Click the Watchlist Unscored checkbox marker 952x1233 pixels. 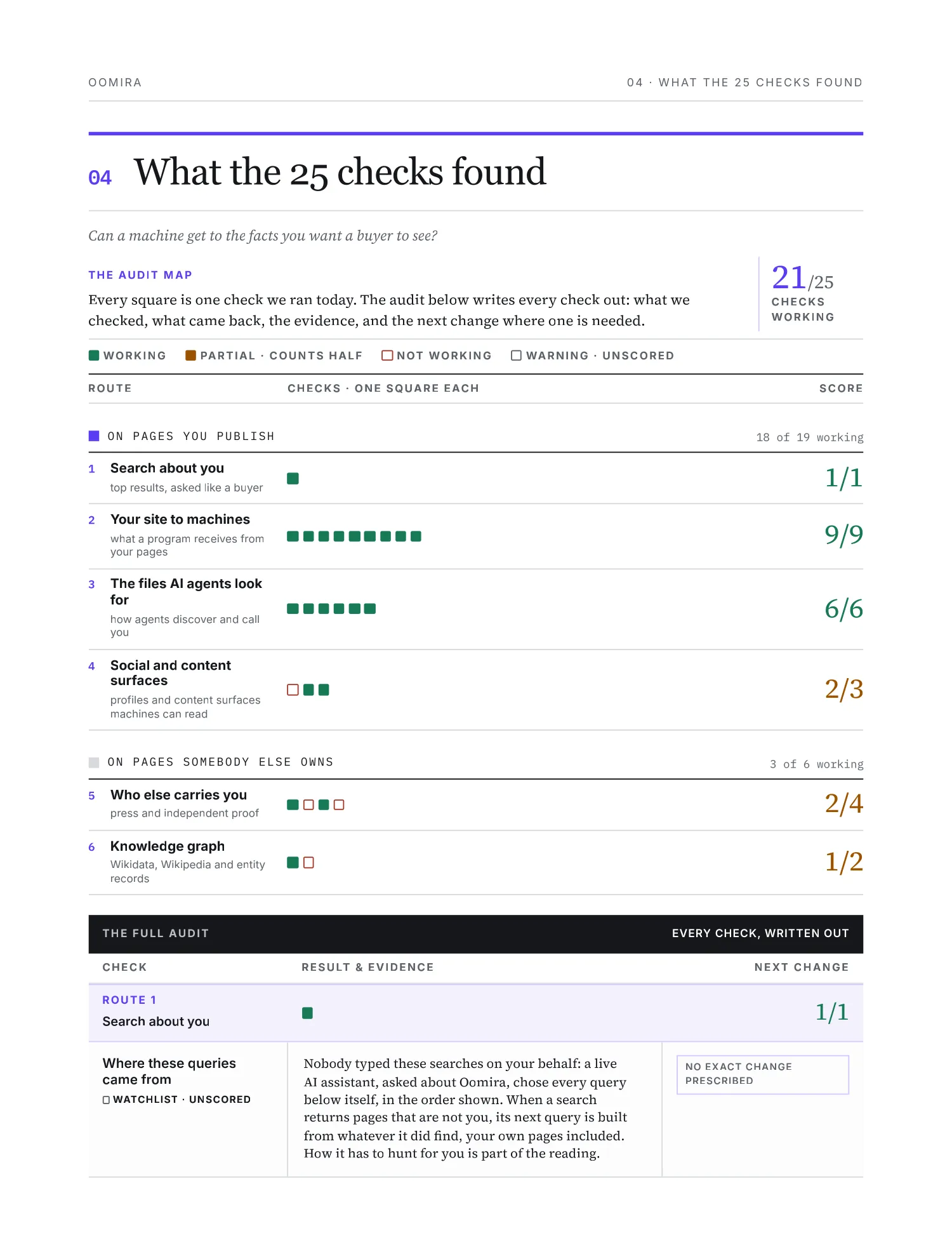[106, 1100]
